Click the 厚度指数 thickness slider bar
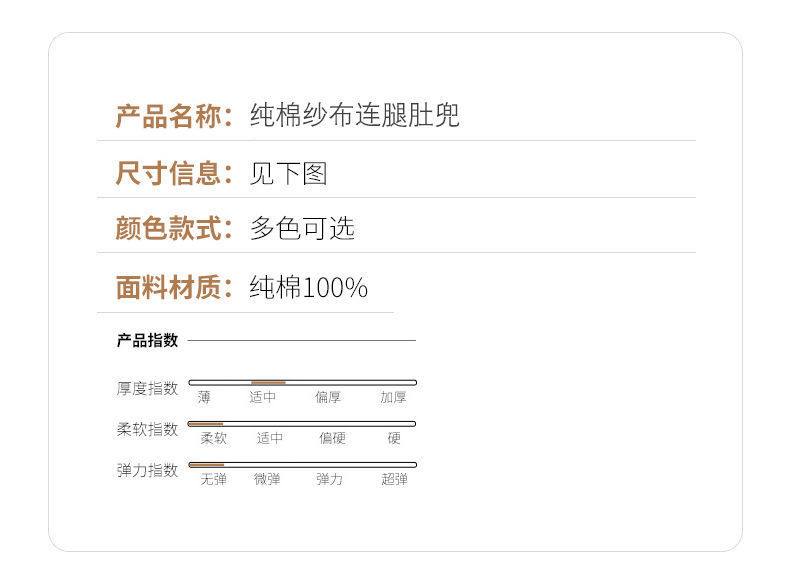Viewport: 790px width, 576px height. [x=302, y=382]
